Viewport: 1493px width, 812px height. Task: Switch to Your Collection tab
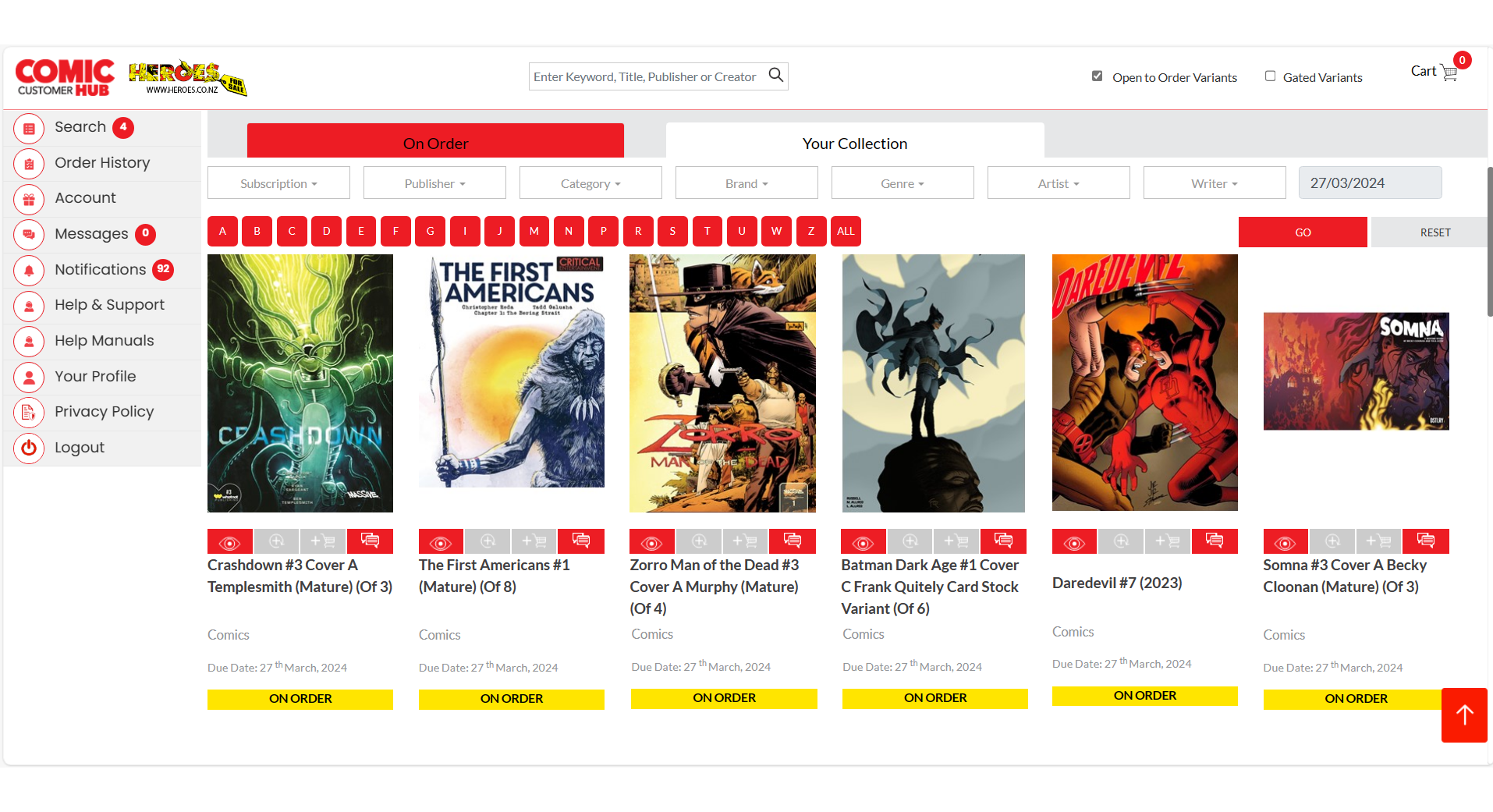click(x=855, y=141)
